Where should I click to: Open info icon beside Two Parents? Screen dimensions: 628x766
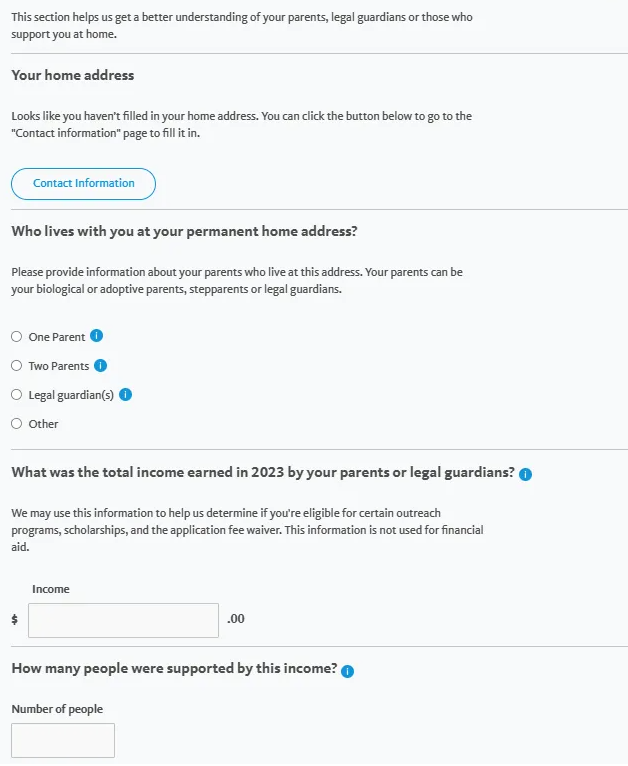coord(100,365)
